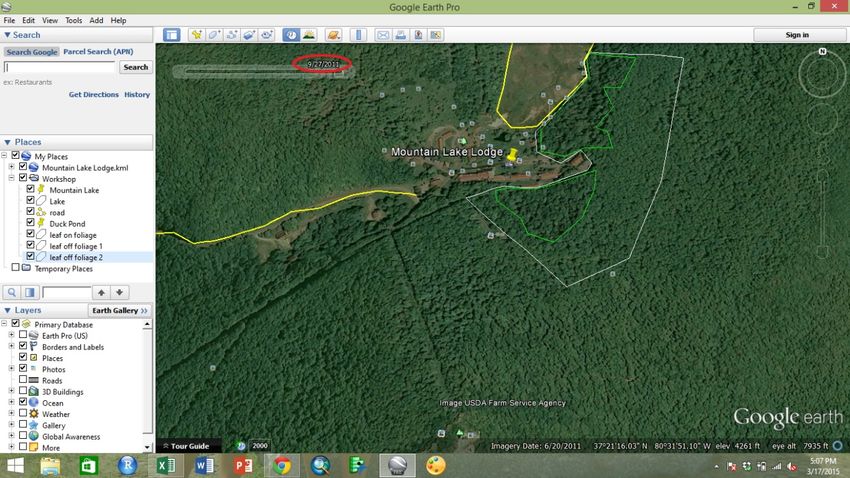Open the Add menu
Image resolution: width=850 pixels, height=478 pixels.
click(x=96, y=20)
